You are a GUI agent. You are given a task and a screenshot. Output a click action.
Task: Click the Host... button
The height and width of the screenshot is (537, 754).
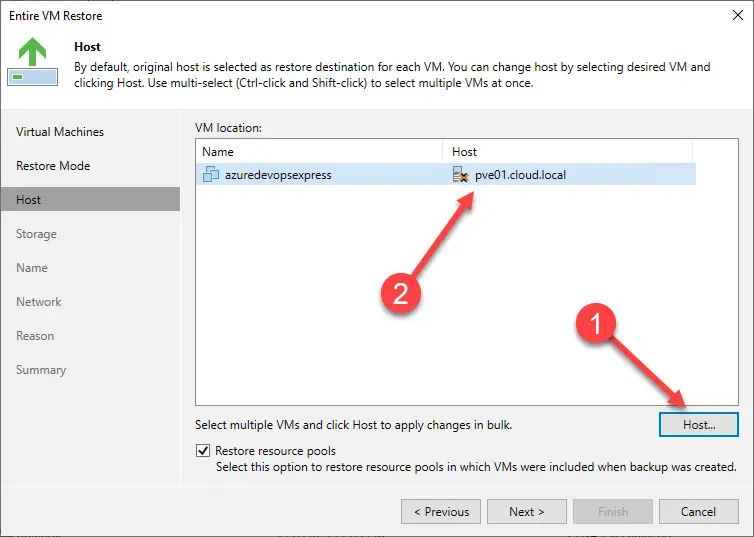(699, 425)
